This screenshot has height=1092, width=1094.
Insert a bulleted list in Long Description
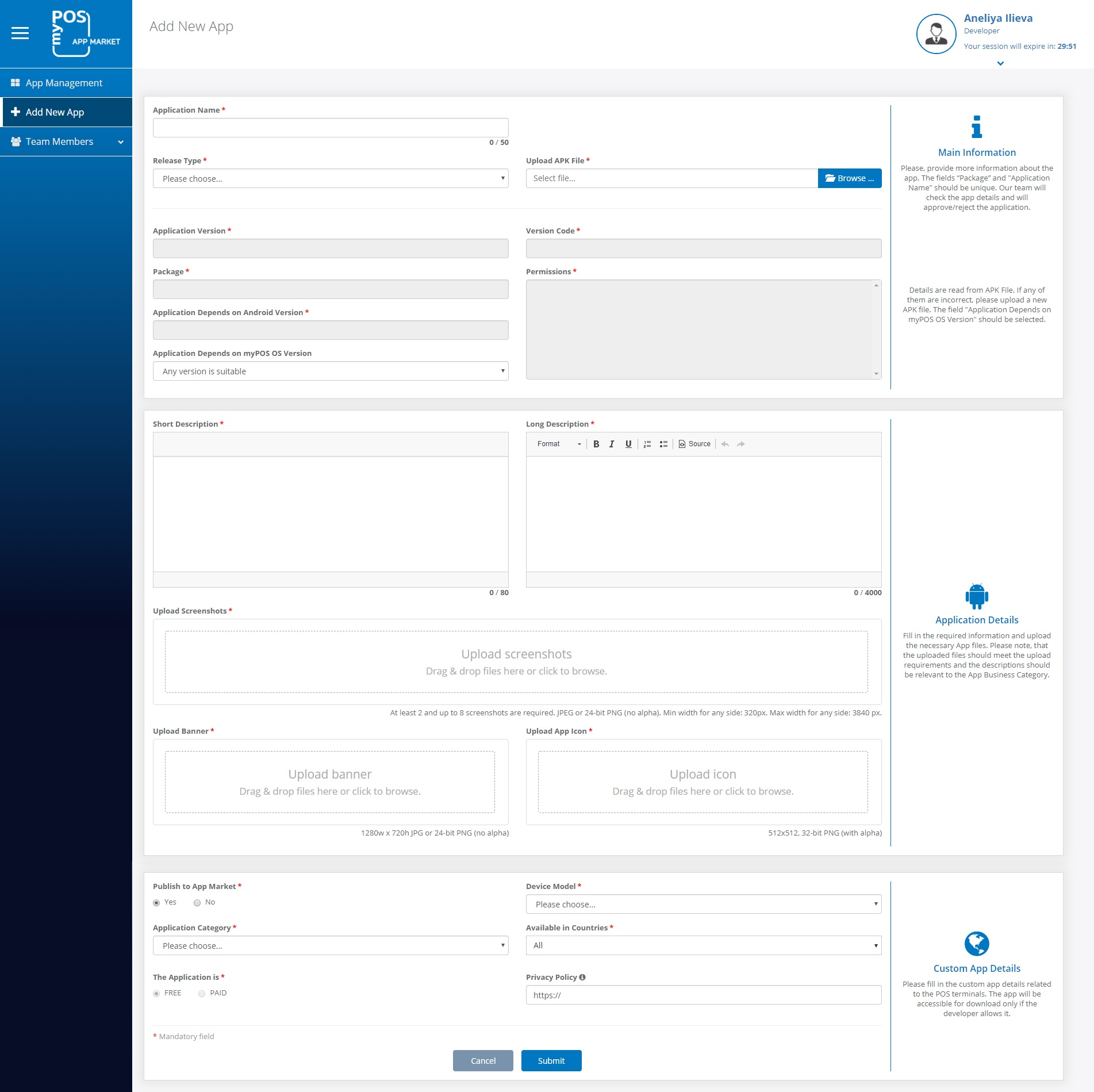[x=663, y=443]
